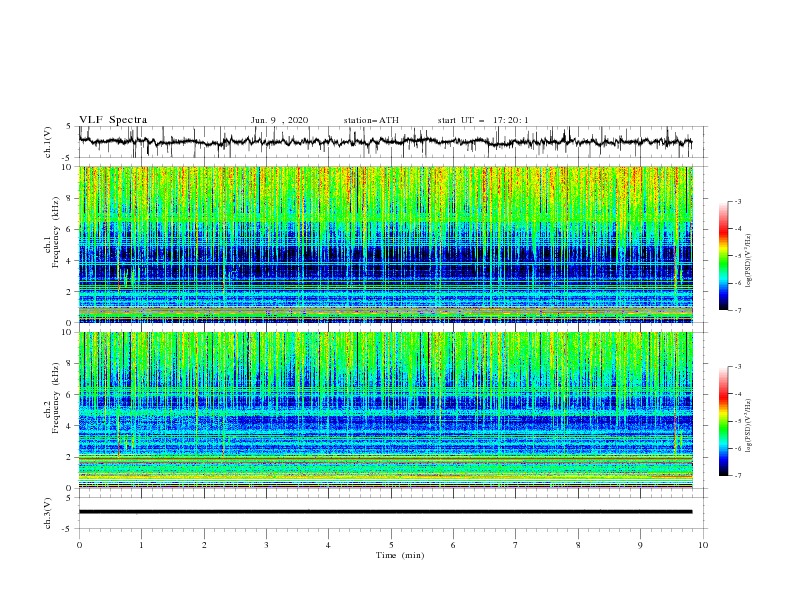Viewport: 792px width, 612px height.
Task: Click the 'Time (min)' axis label
Action: (400, 555)
